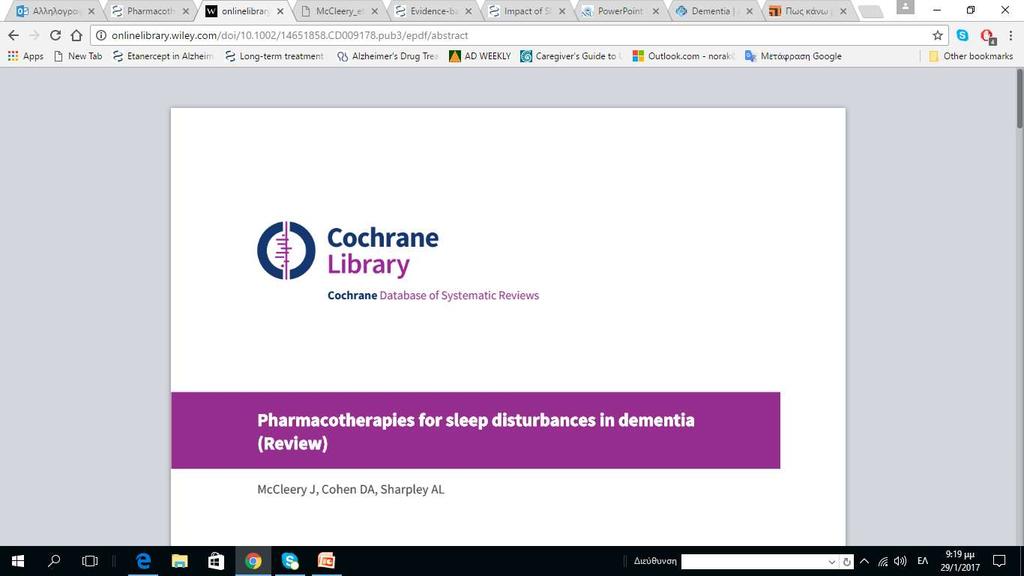Viewport: 1024px width, 576px height.
Task: Click the Chrome taskbar icon
Action: click(253, 561)
